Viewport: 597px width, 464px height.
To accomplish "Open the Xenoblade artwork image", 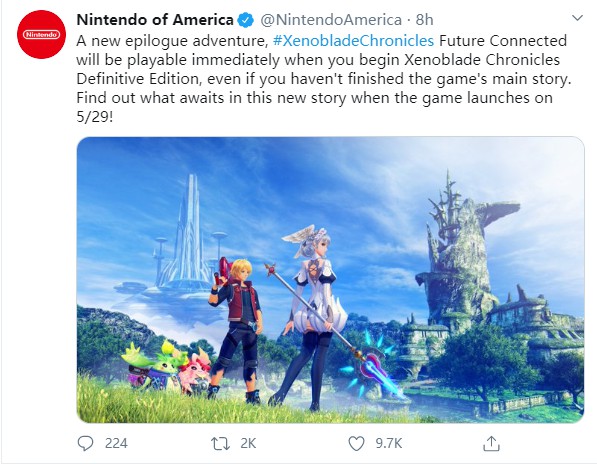I will pyautogui.click(x=330, y=280).
